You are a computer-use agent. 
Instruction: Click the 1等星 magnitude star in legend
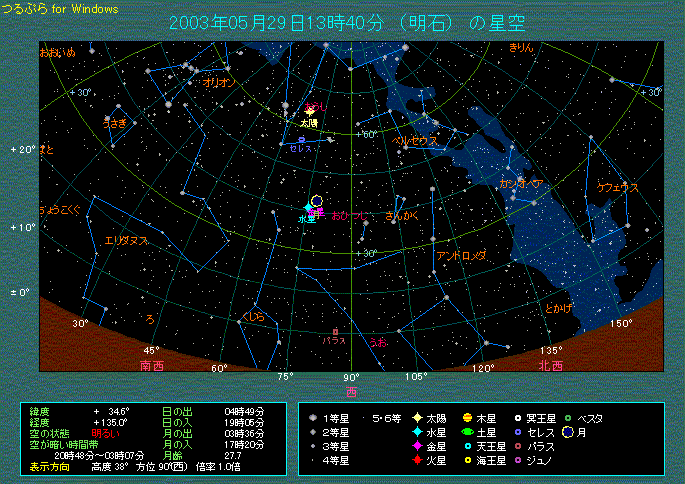313,417
